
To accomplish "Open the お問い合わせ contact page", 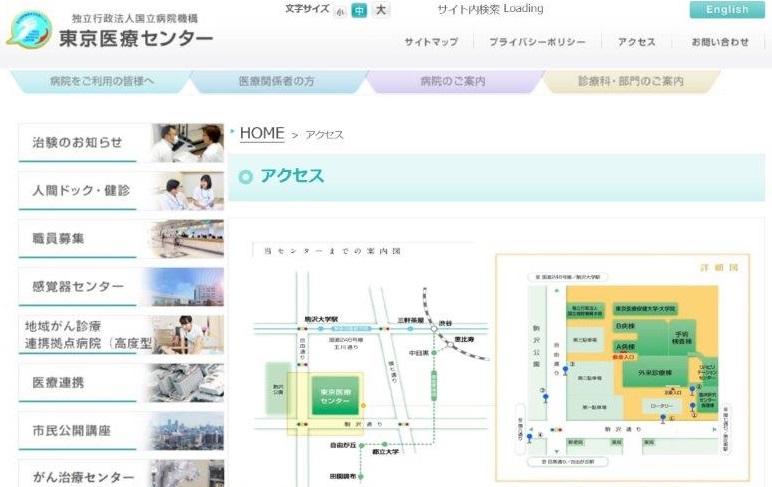I will (719, 42).
